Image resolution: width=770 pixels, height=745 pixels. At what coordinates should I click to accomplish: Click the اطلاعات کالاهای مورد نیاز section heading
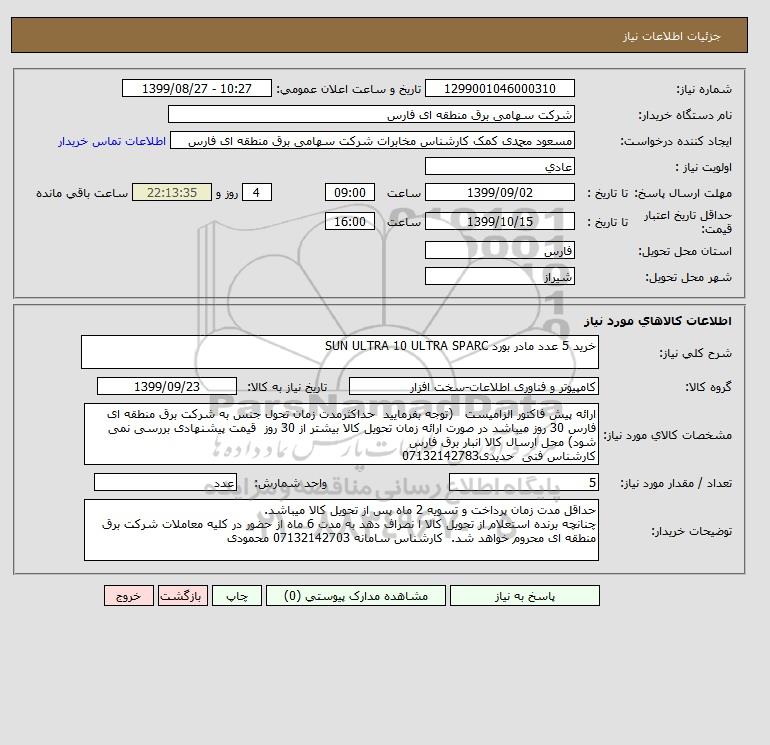coord(658,321)
